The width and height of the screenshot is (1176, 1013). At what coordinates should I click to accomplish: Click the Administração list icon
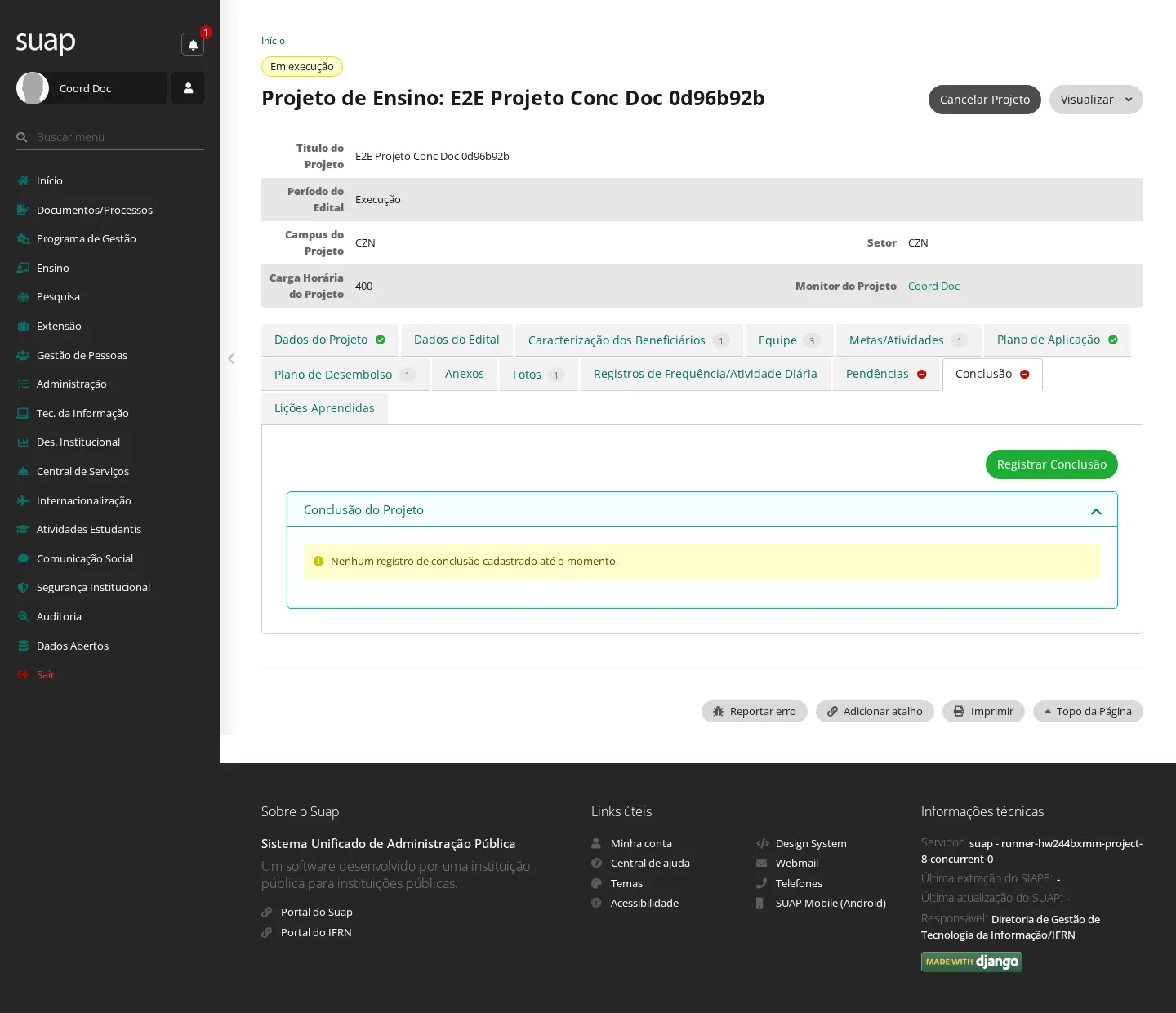[x=23, y=384]
